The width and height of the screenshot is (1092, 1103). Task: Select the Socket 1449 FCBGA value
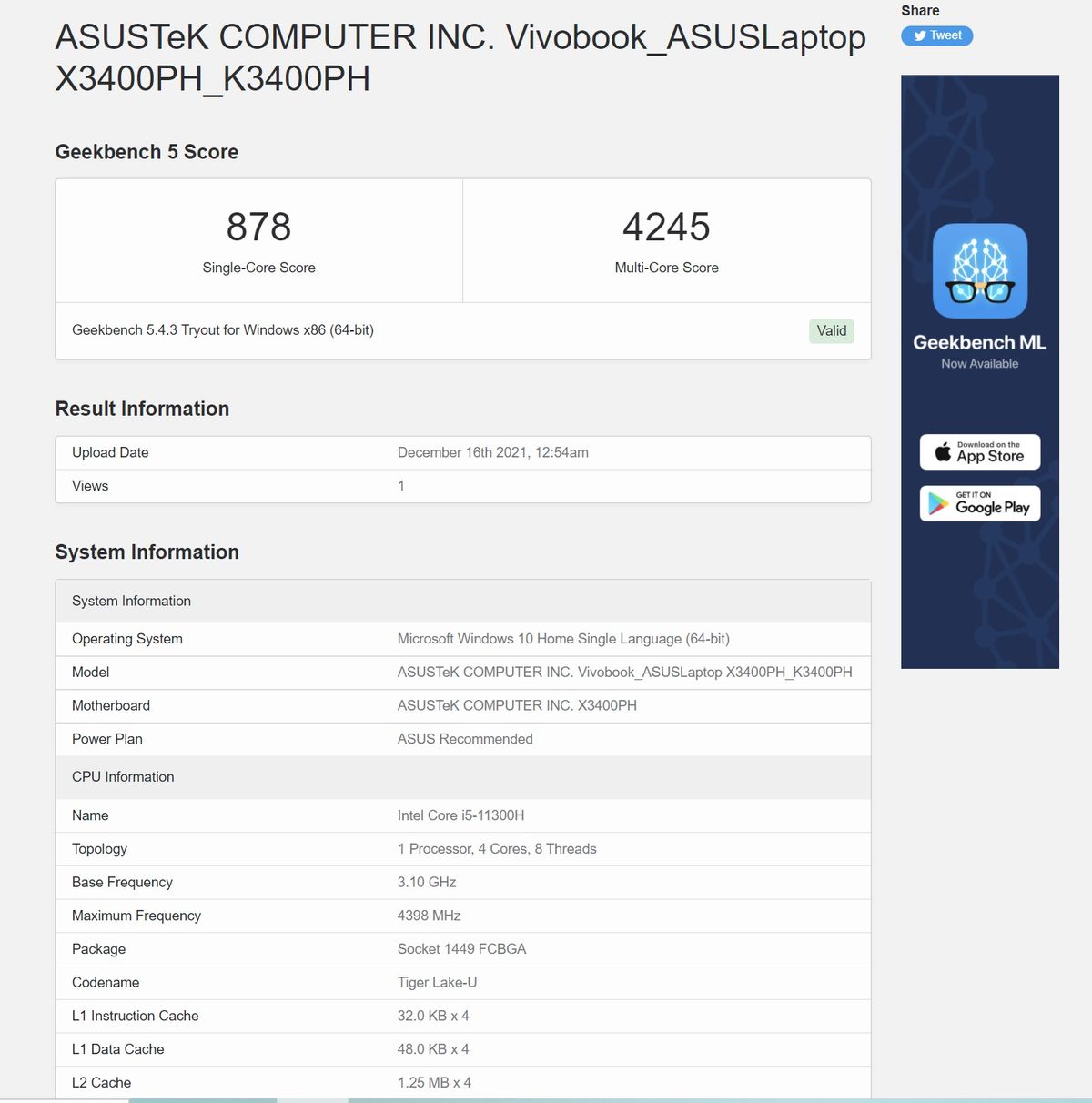click(461, 949)
